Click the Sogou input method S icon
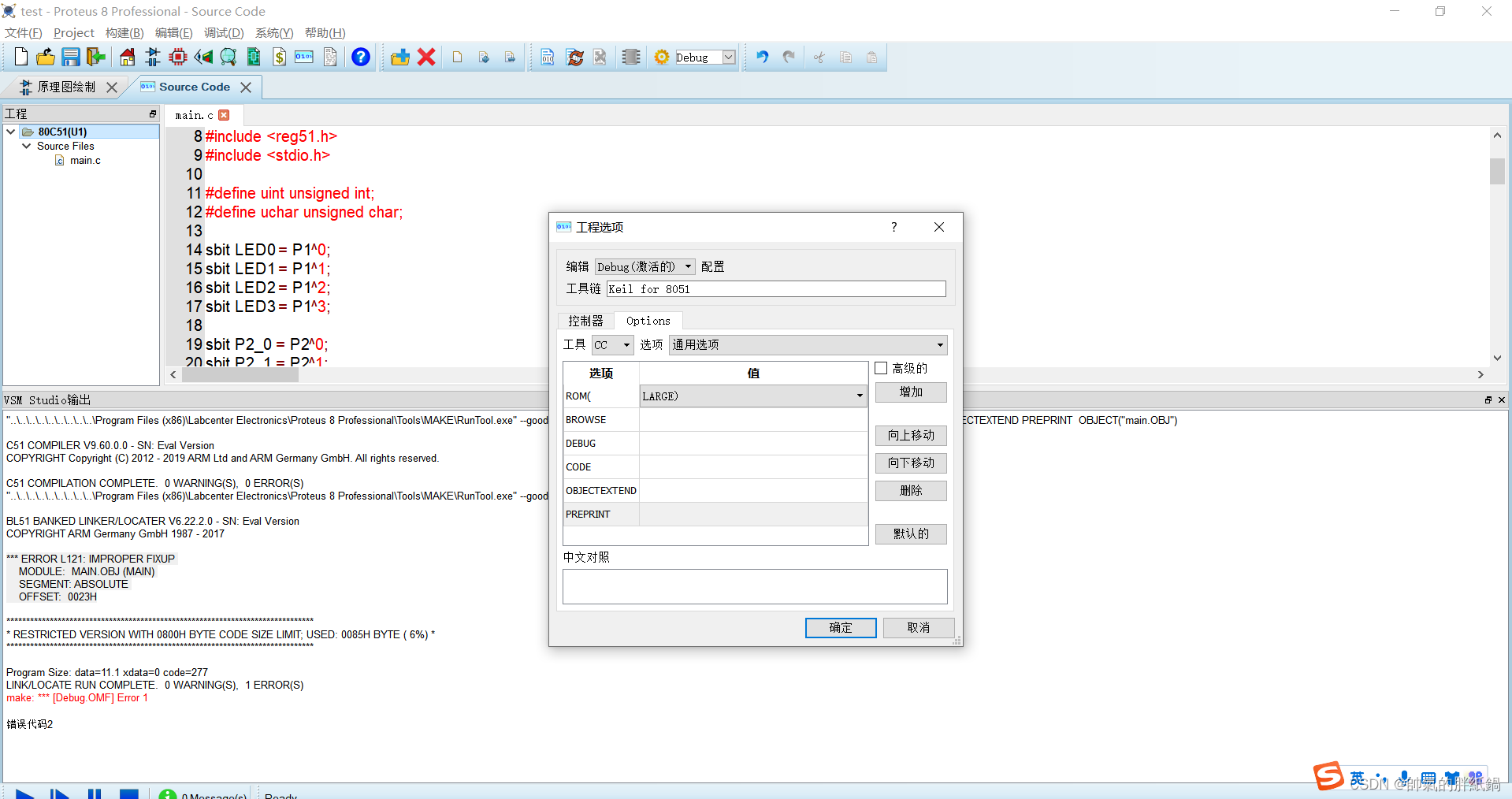The width and height of the screenshot is (1512, 799). 1328,776
